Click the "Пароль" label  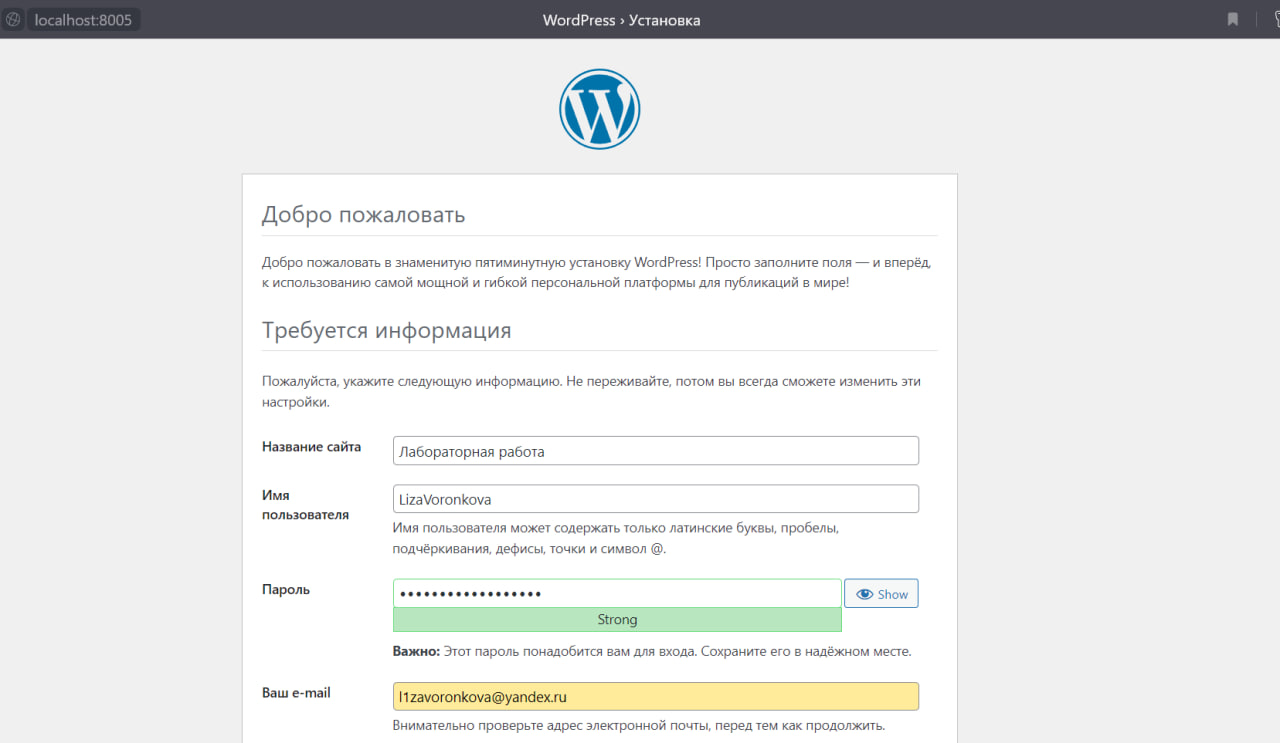tap(286, 590)
